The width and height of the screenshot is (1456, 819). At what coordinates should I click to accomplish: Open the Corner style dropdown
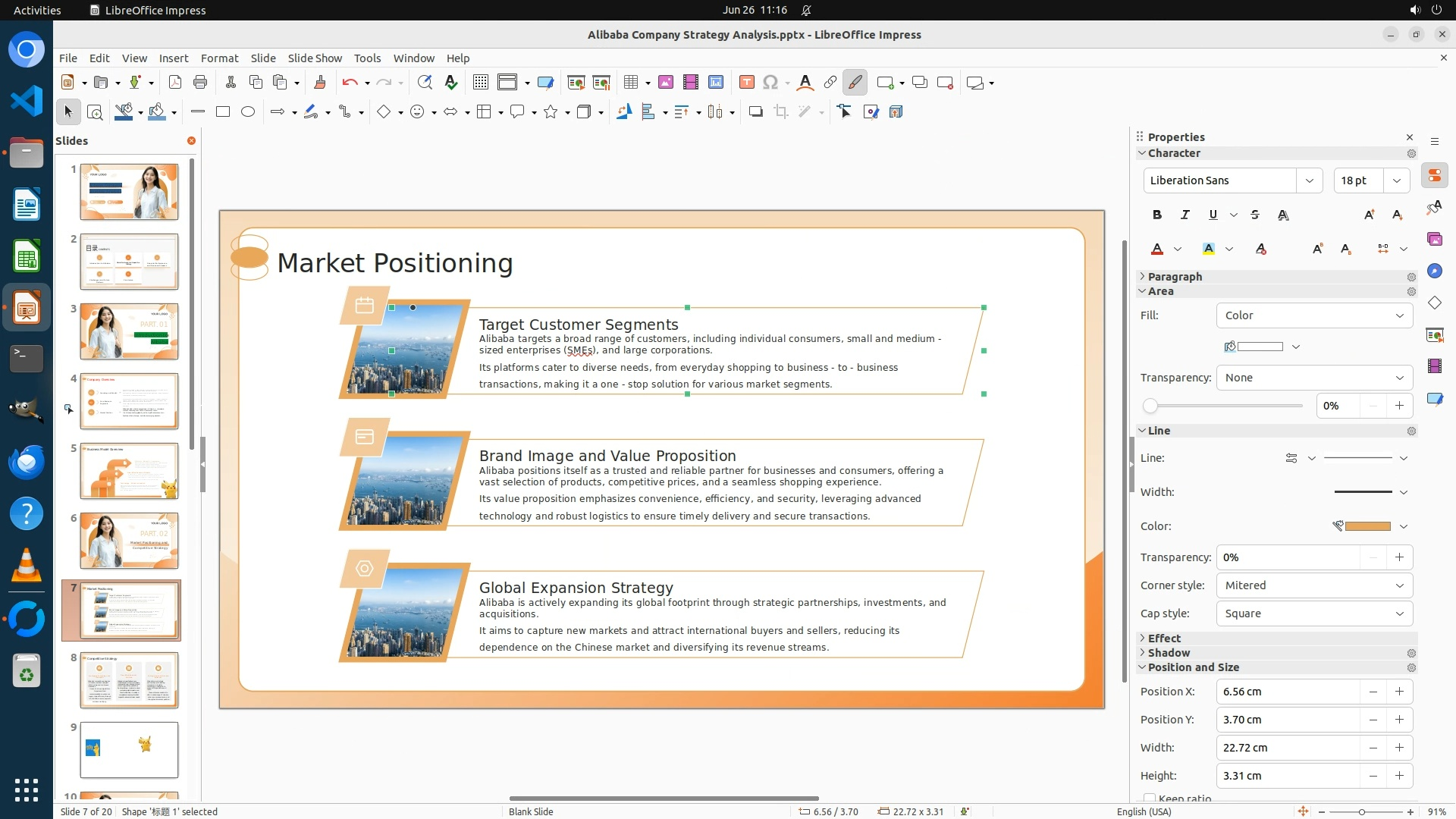pos(1314,585)
